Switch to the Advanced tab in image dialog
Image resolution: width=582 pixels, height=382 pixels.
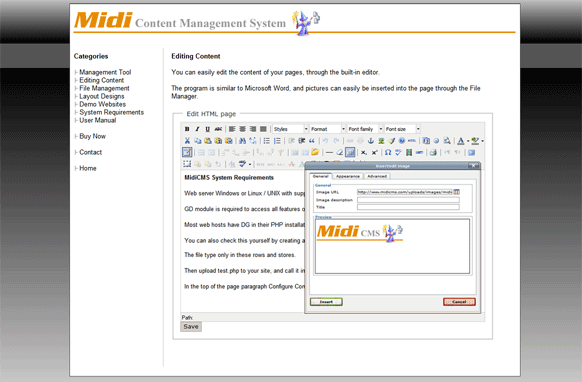coord(377,176)
